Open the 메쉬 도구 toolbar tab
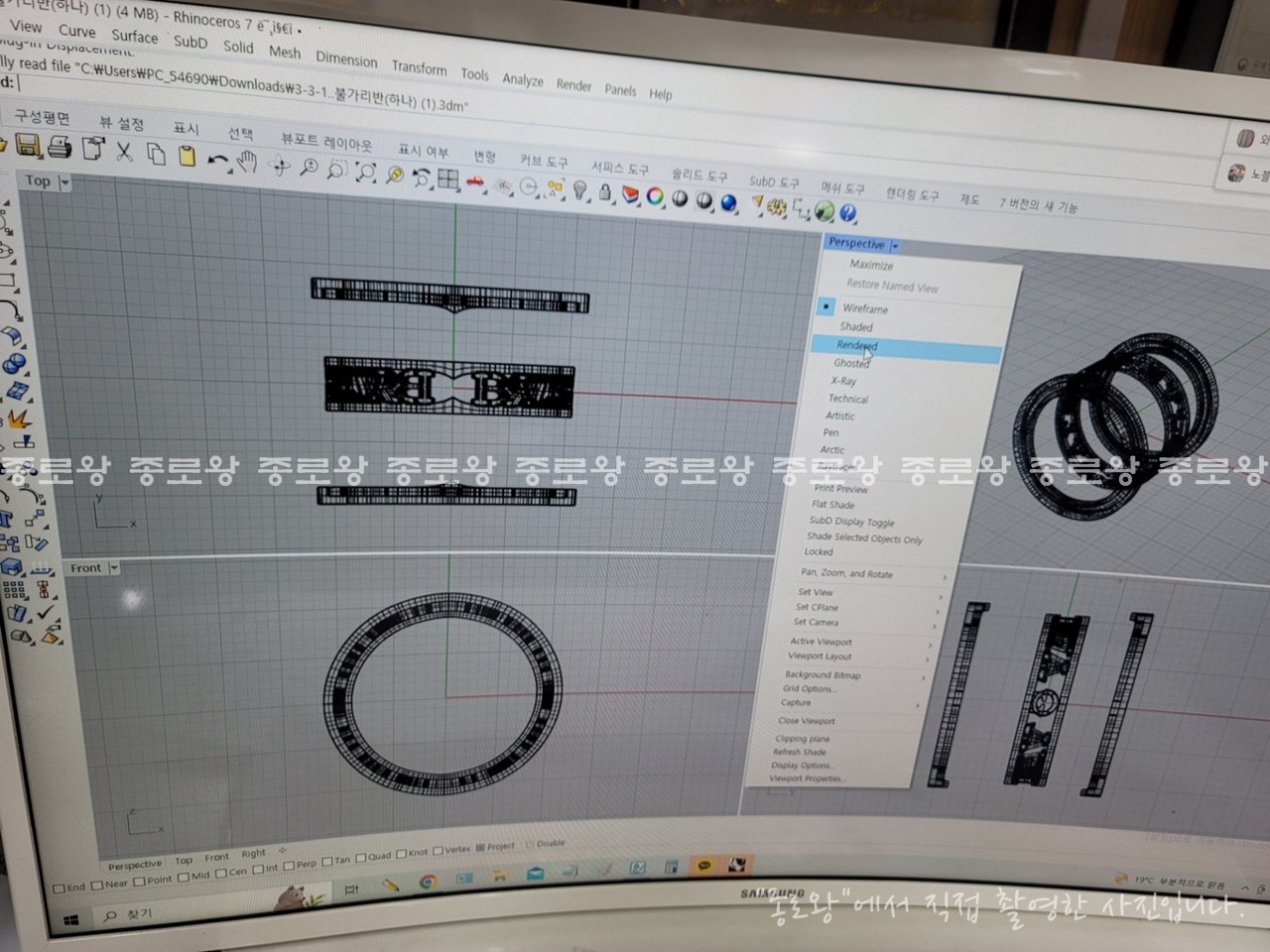Image resolution: width=1270 pixels, height=952 pixels. click(x=842, y=187)
